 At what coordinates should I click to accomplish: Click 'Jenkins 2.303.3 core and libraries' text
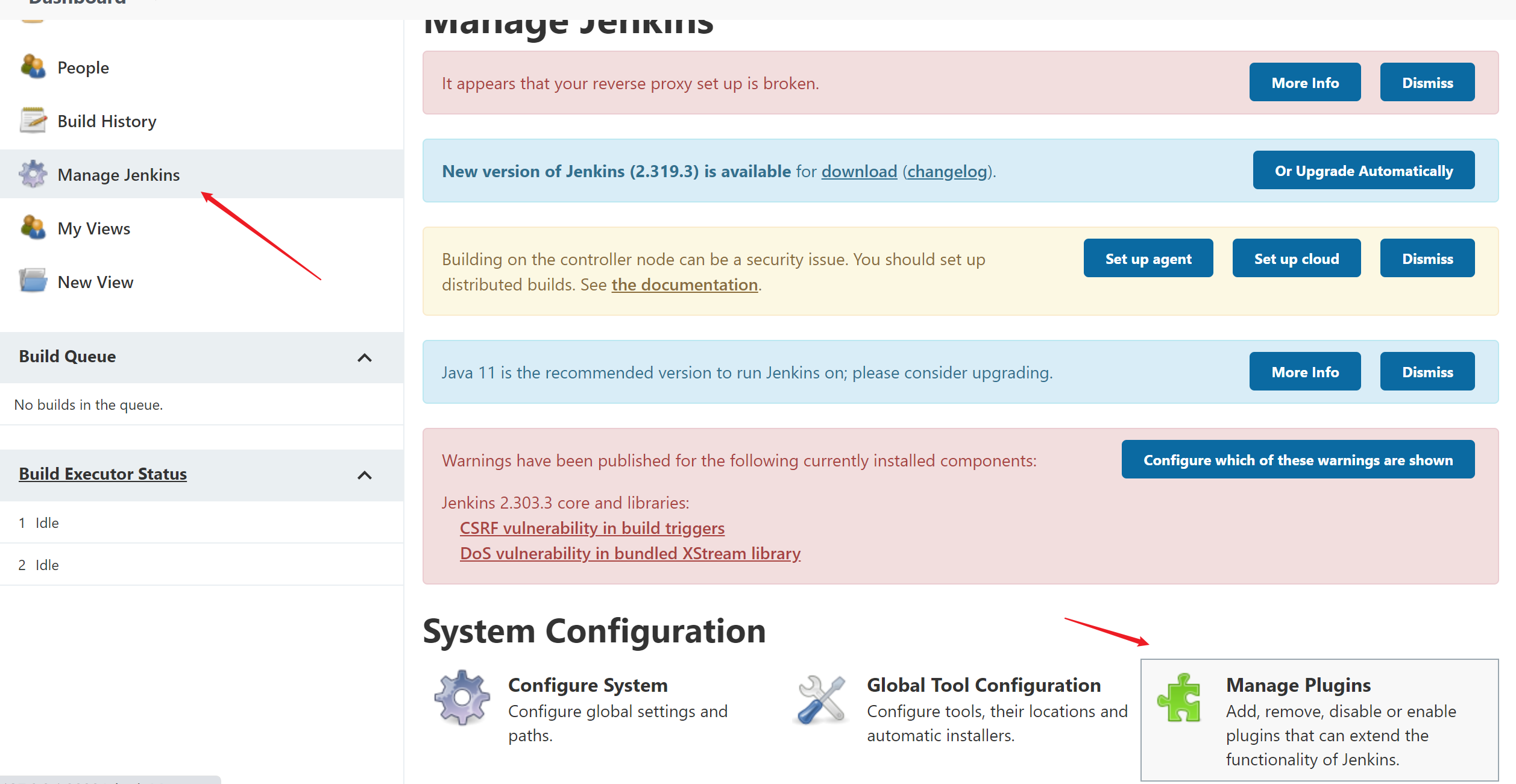(x=565, y=503)
